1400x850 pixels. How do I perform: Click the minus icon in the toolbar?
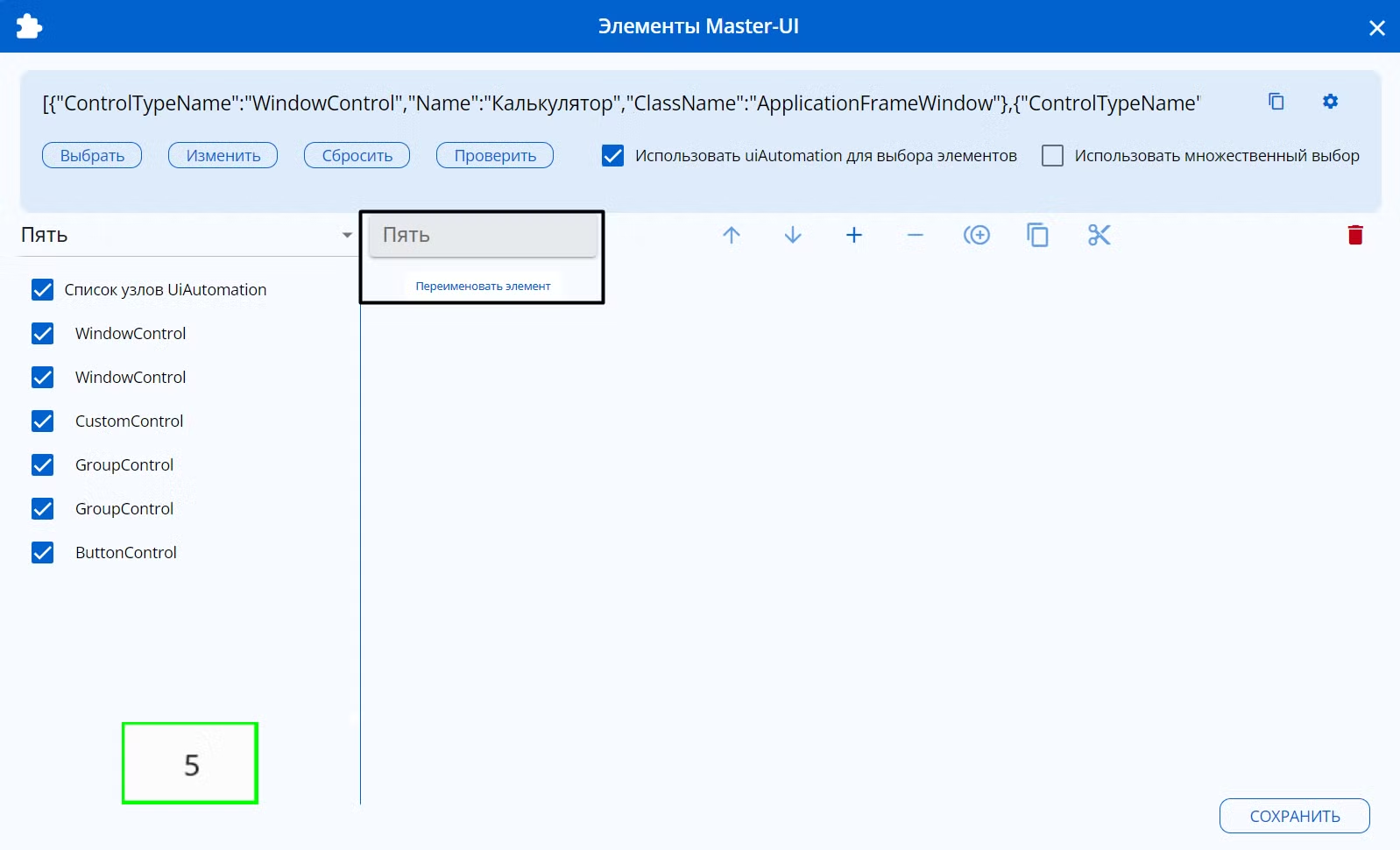click(x=916, y=235)
